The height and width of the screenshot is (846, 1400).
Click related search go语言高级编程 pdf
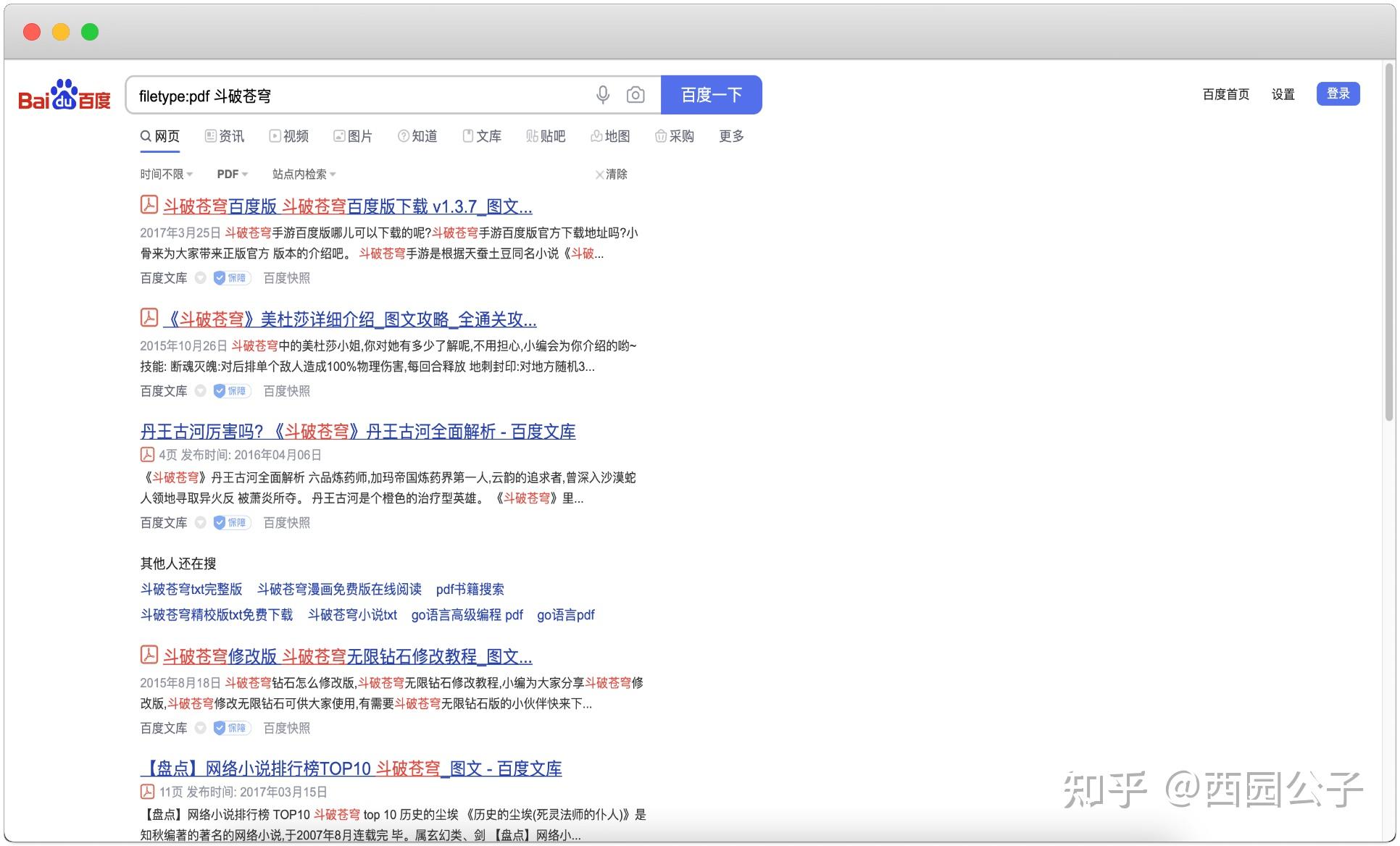[467, 615]
